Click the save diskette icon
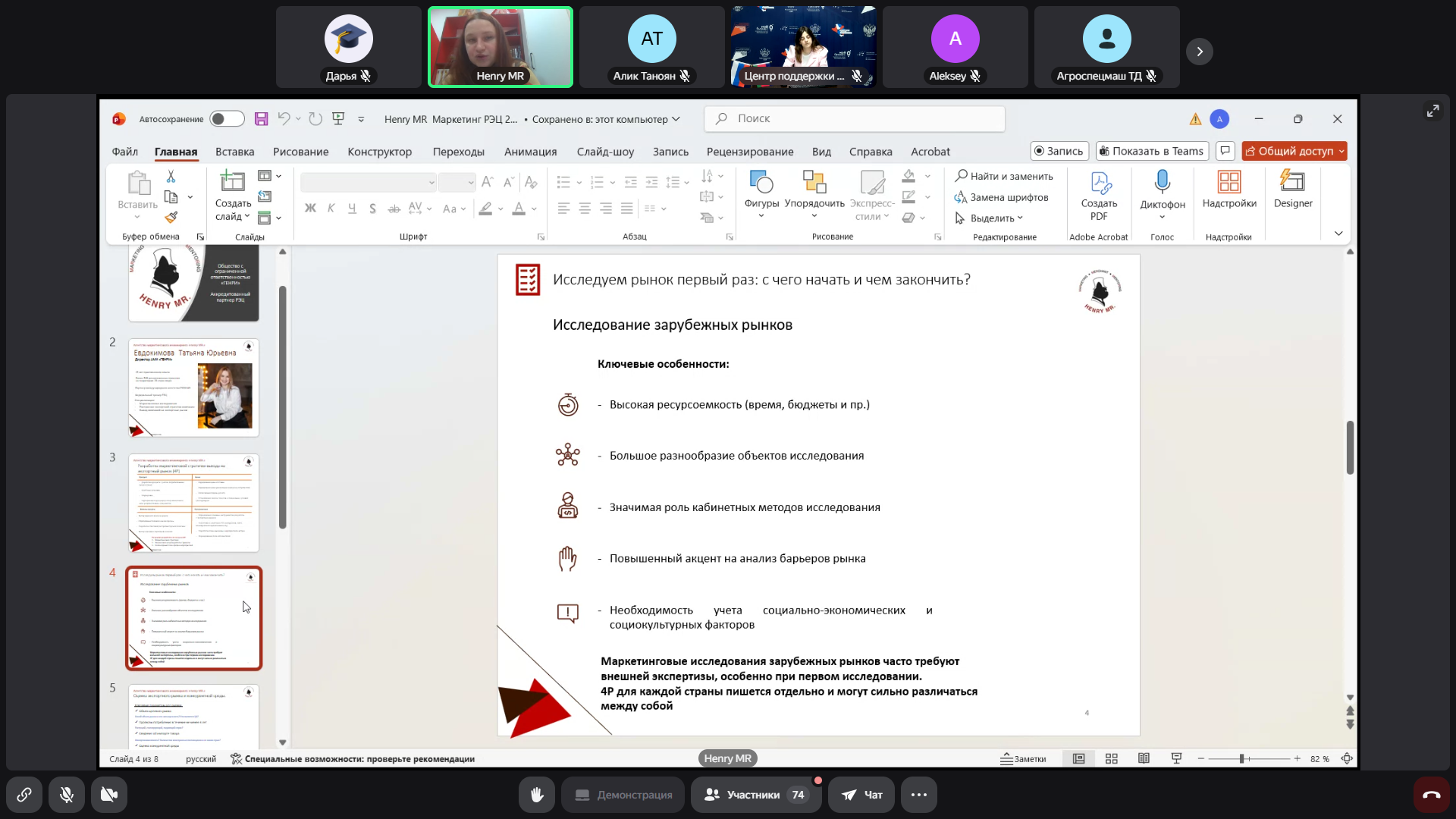Screen dimensions: 1456x819 (x=261, y=119)
